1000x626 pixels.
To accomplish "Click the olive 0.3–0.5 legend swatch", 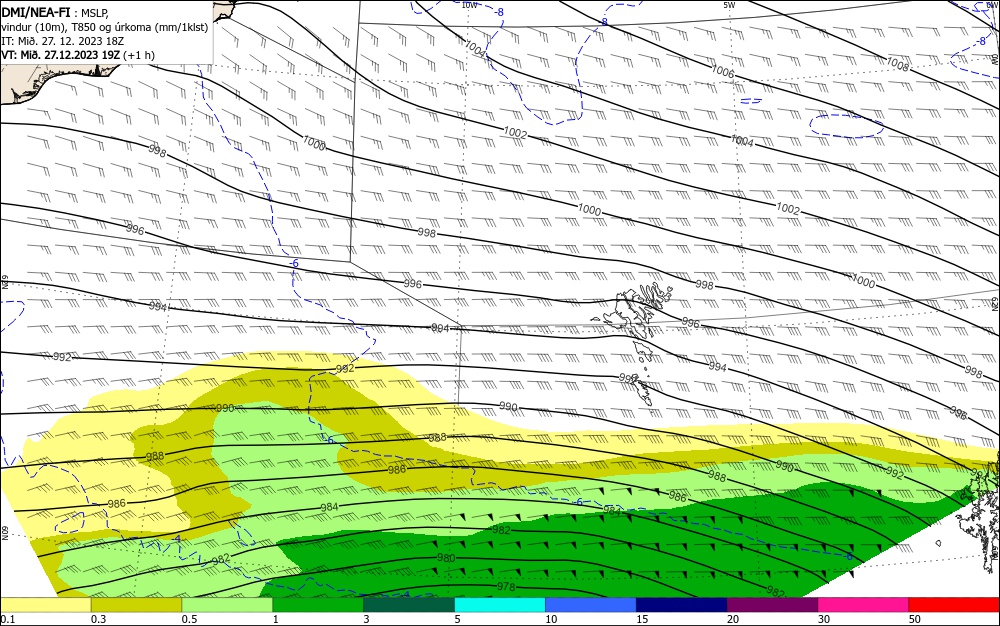I will tap(136, 605).
